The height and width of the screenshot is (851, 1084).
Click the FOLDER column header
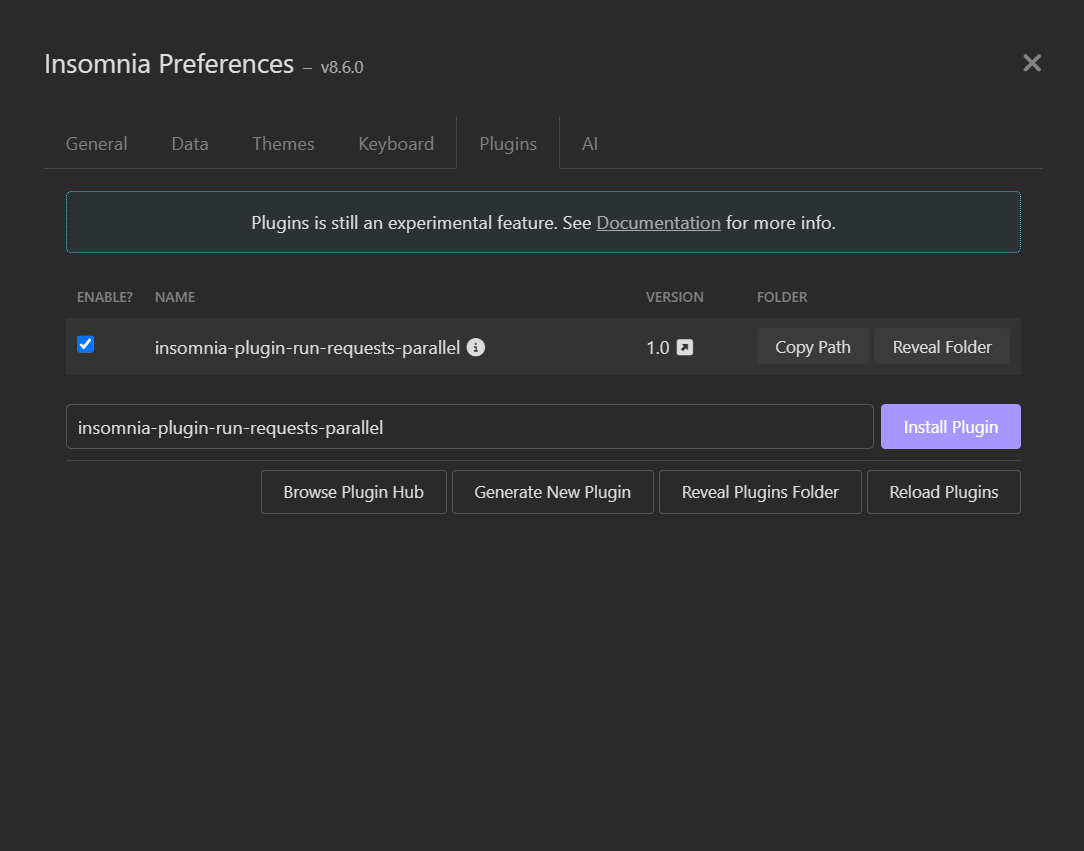(782, 297)
